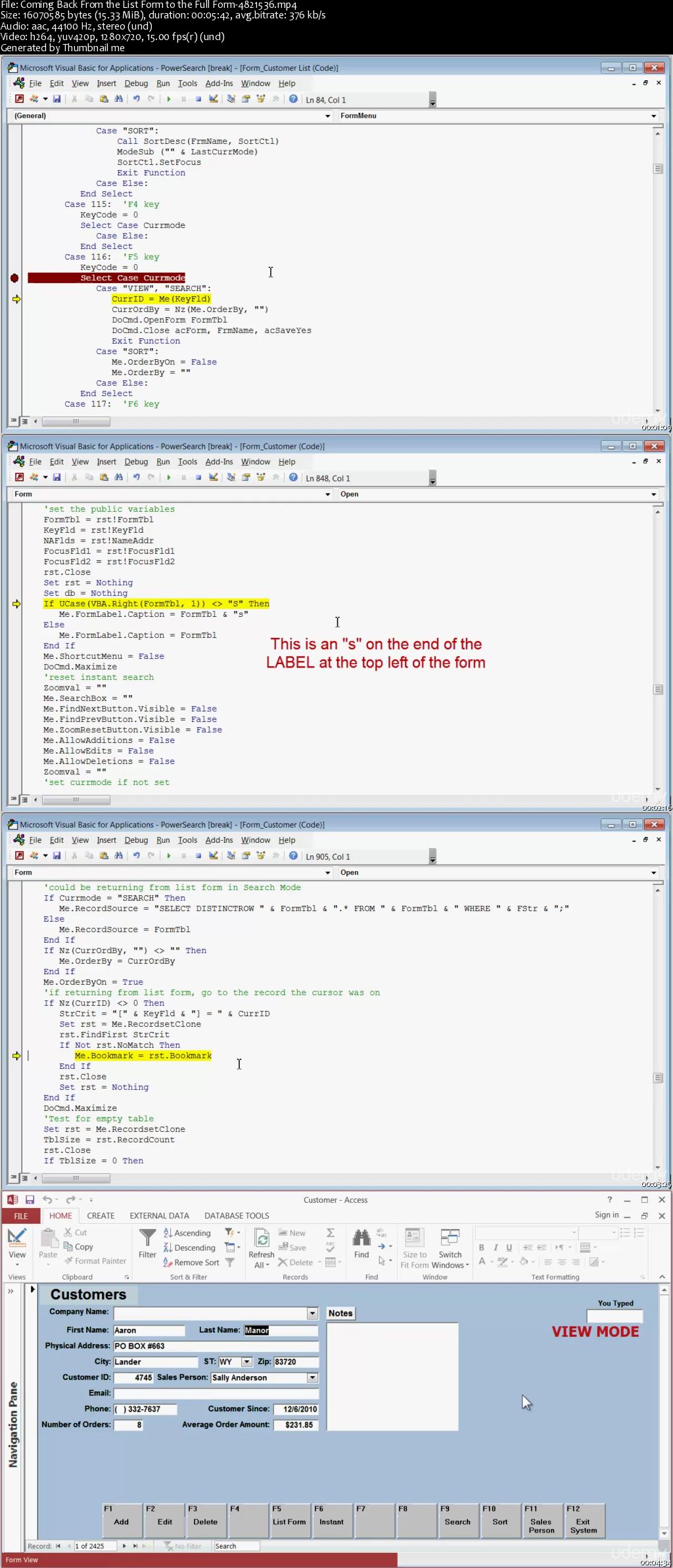Image resolution: width=673 pixels, height=1568 pixels.
Task: Open Run menu in the Ln 905 VBA window
Action: click(x=163, y=840)
